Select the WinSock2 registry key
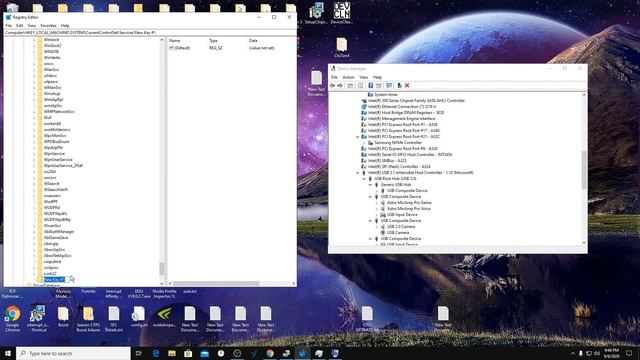The width and height of the screenshot is (640, 360). click(x=52, y=46)
